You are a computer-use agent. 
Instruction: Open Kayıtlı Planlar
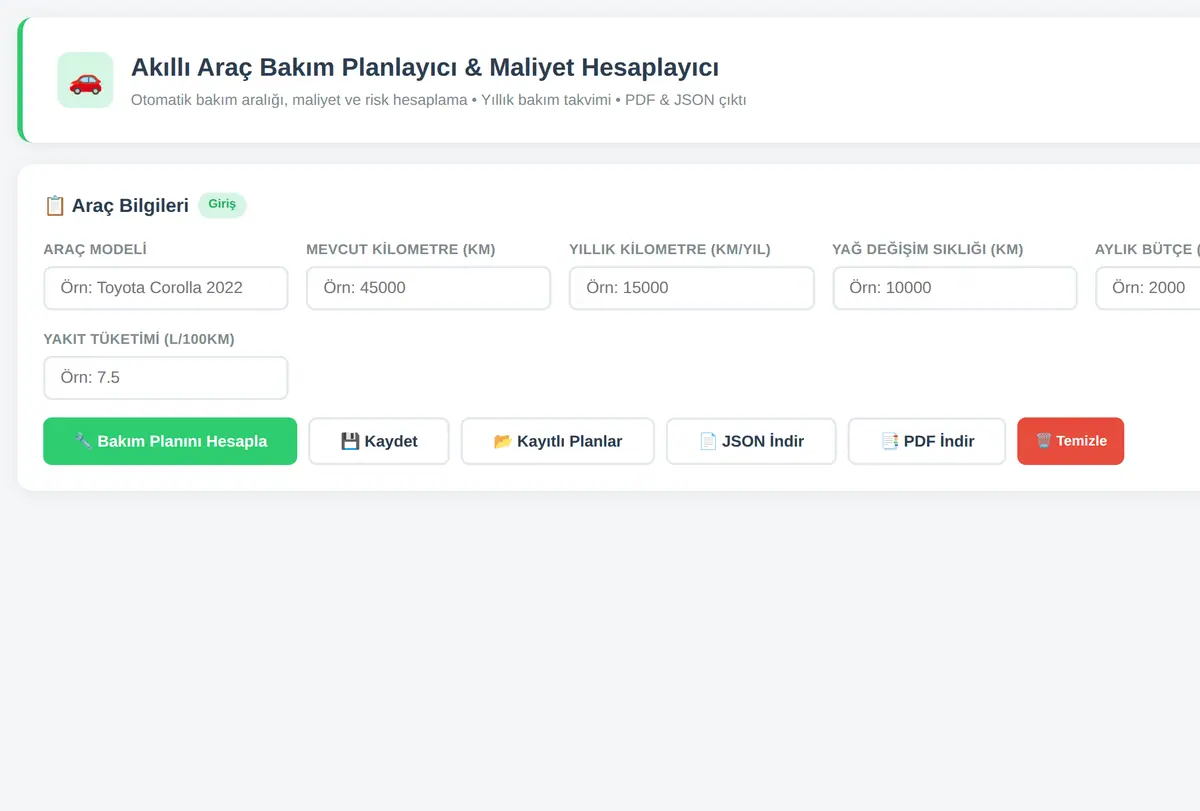click(x=558, y=441)
